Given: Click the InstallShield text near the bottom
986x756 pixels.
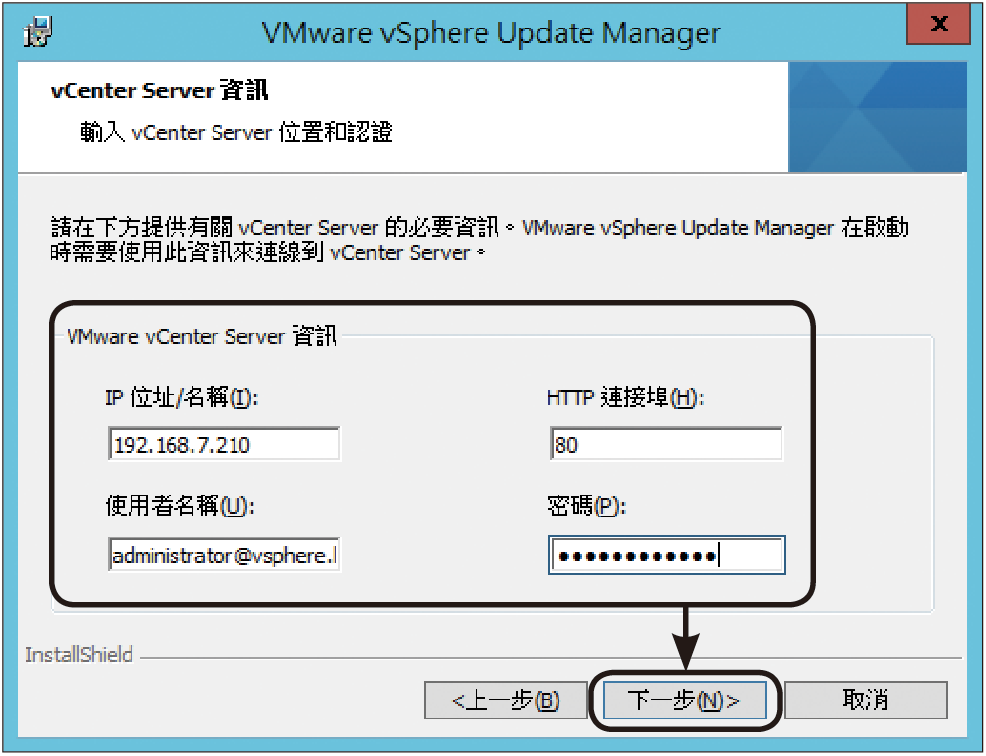Looking at the screenshot, I should pos(79,655).
